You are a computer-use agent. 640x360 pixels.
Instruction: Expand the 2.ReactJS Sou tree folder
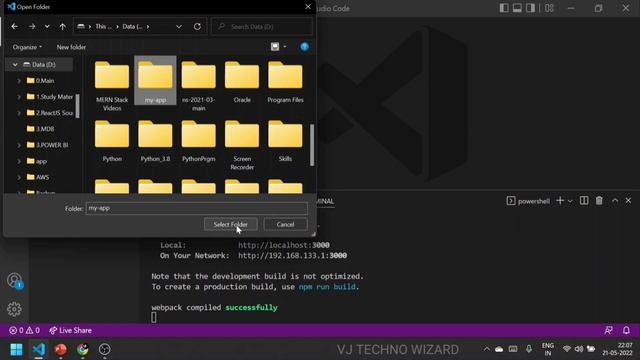click(19, 113)
